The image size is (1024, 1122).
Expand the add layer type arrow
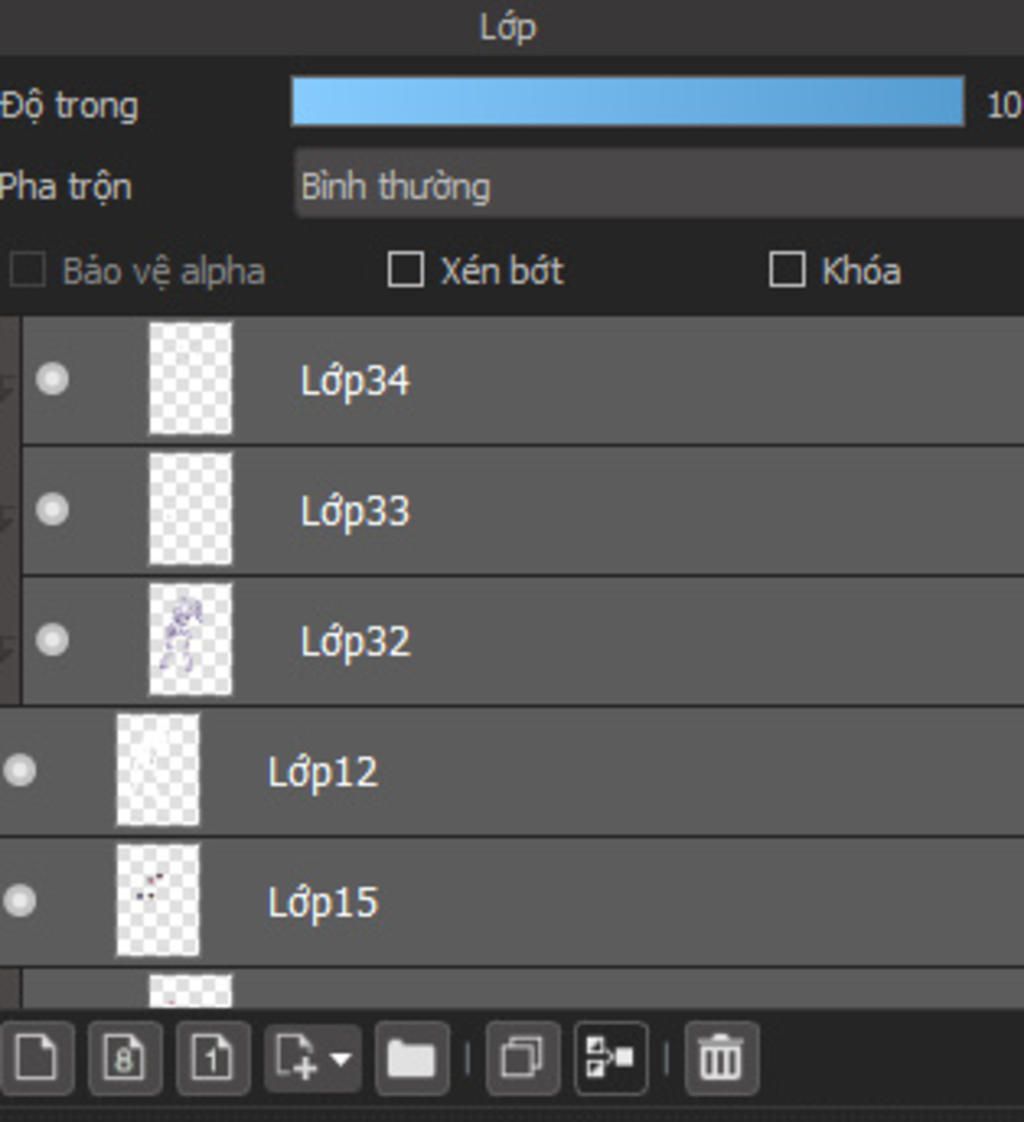tap(341, 1057)
